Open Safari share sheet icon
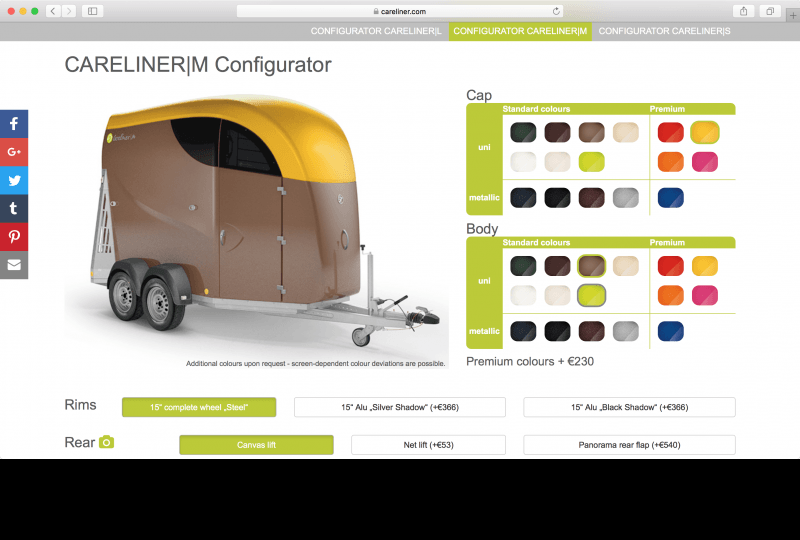The width and height of the screenshot is (800, 540). coord(743,11)
